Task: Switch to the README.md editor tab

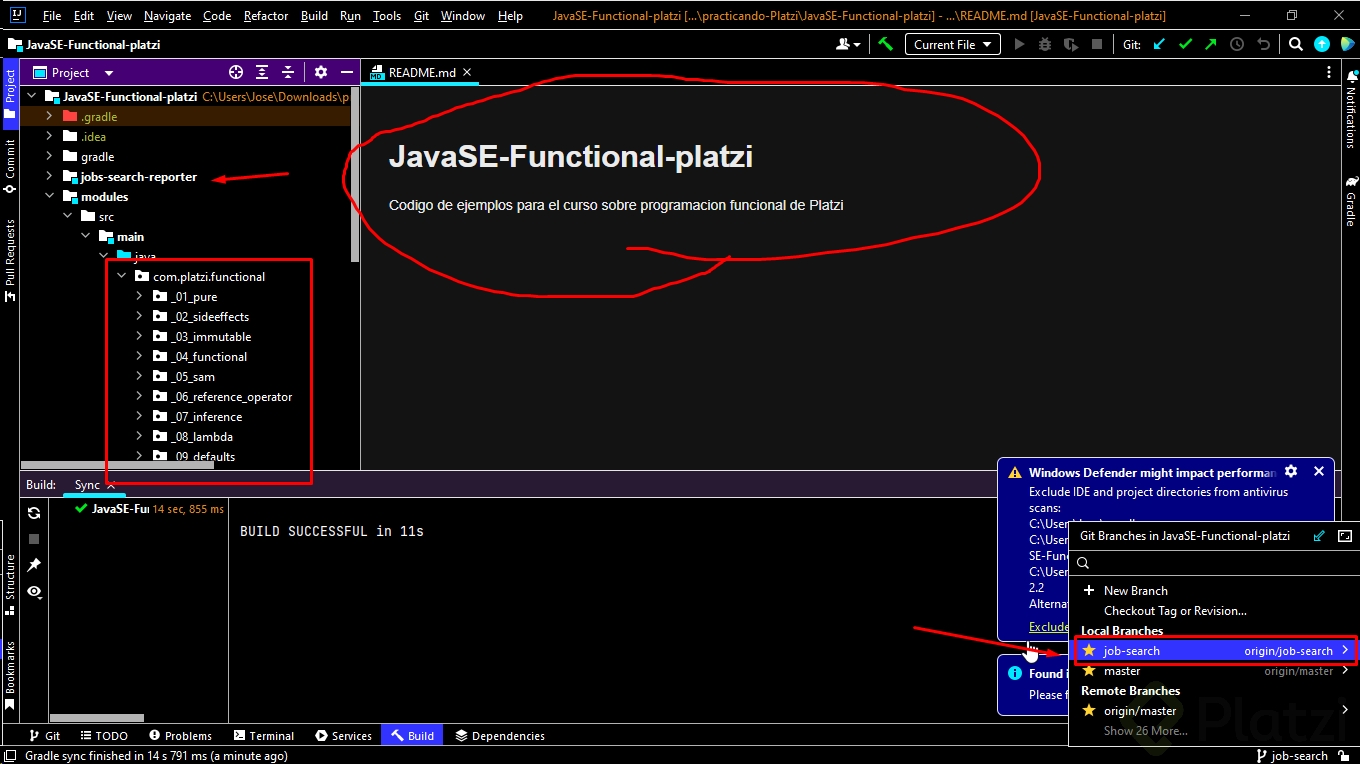Action: coord(420,72)
